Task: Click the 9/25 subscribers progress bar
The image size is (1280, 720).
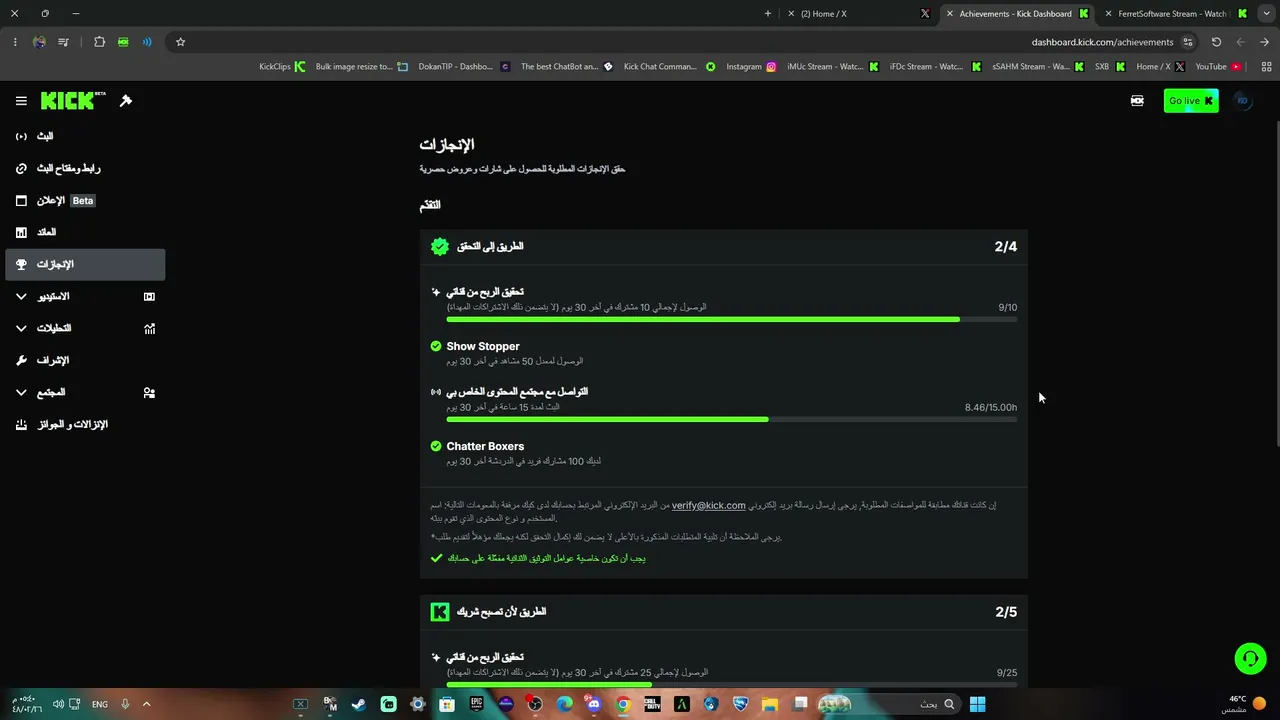Action: [731, 684]
